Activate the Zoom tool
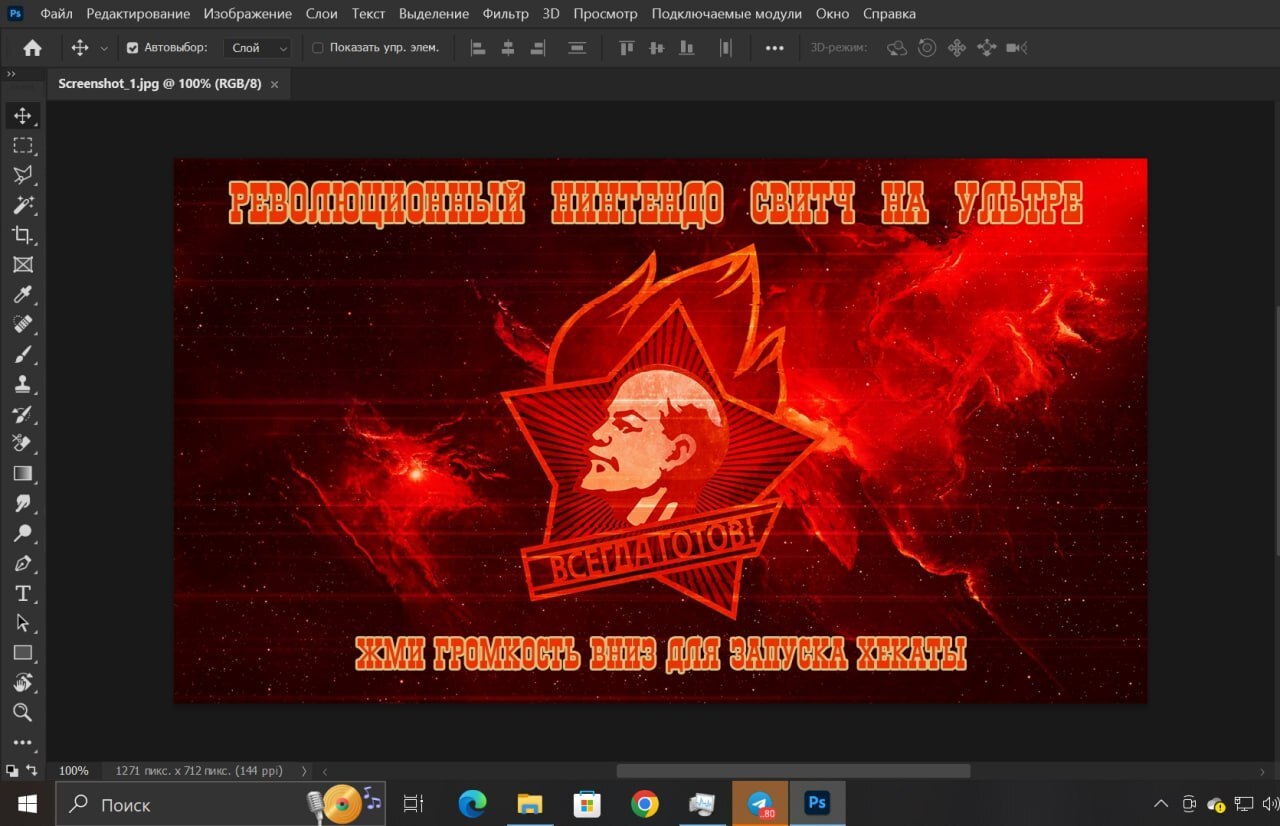This screenshot has width=1280, height=826. point(22,712)
